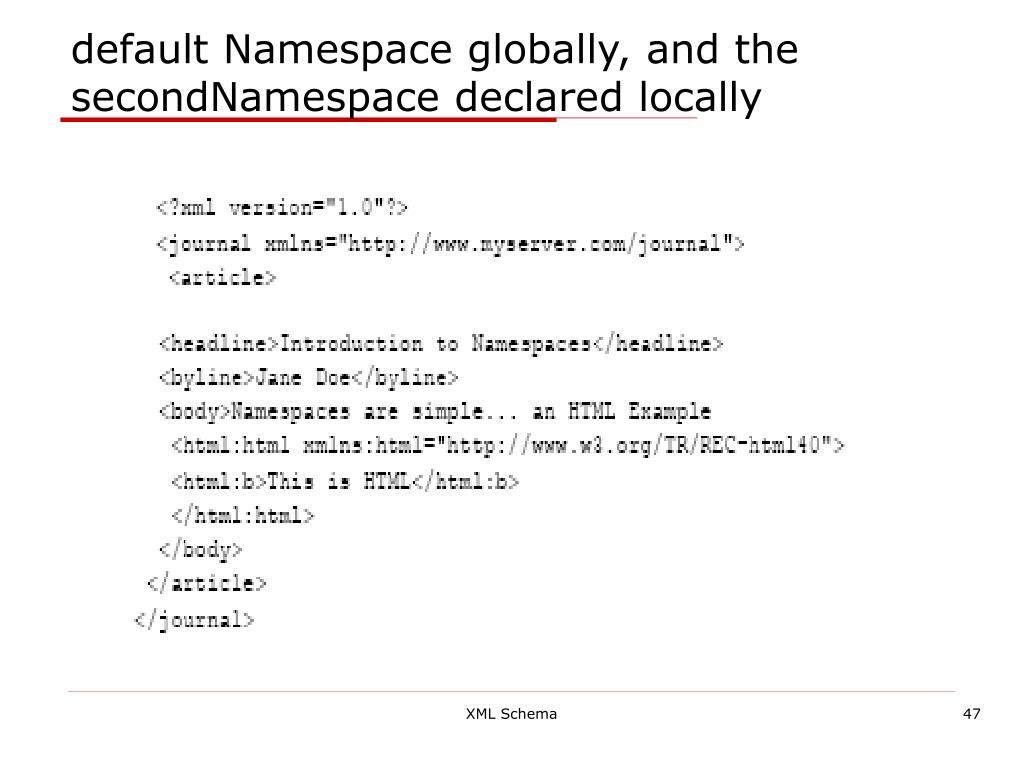This screenshot has width=1024, height=768.
Task: Click the slide number 47
Action: [972, 714]
